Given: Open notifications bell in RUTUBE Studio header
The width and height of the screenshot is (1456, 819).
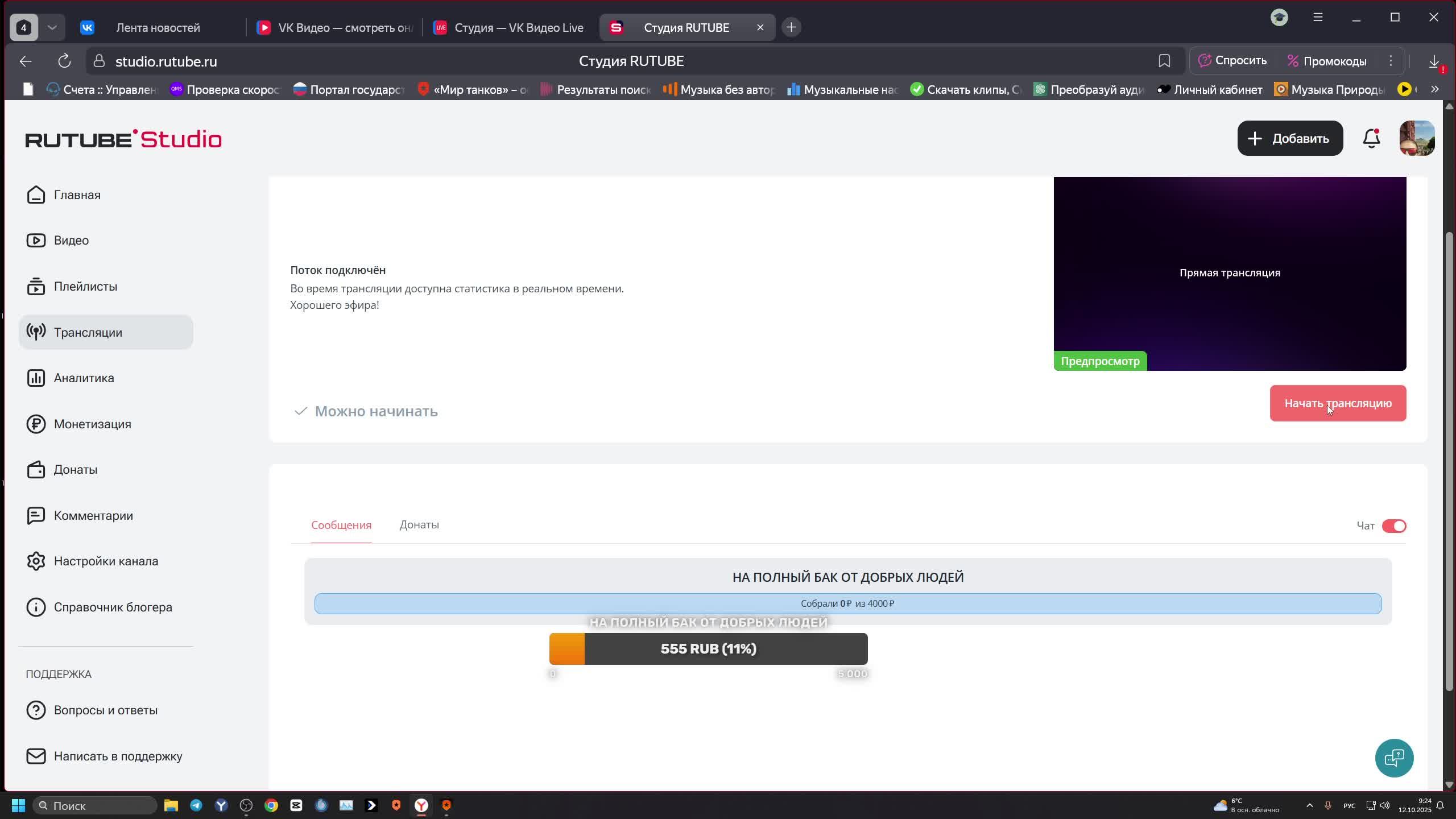Looking at the screenshot, I should (x=1371, y=138).
